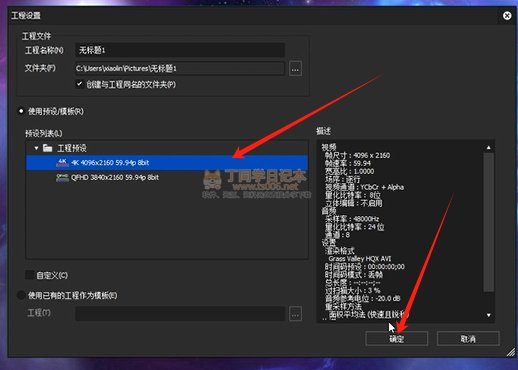Select the QFHD 3840x2160 59.94p 8bit preset
The width and height of the screenshot is (518, 370).
167,177
